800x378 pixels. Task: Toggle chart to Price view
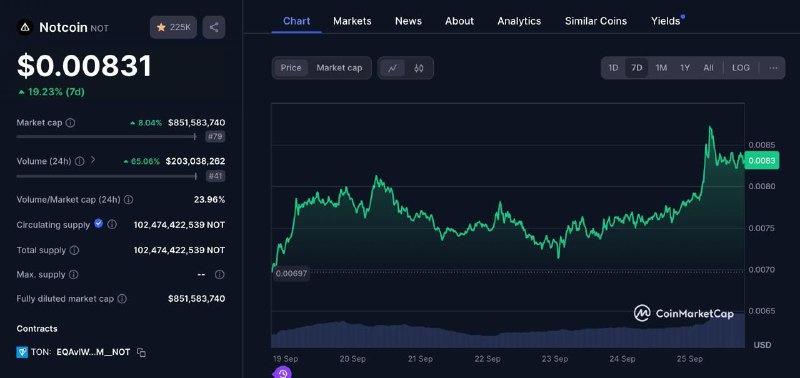291,68
